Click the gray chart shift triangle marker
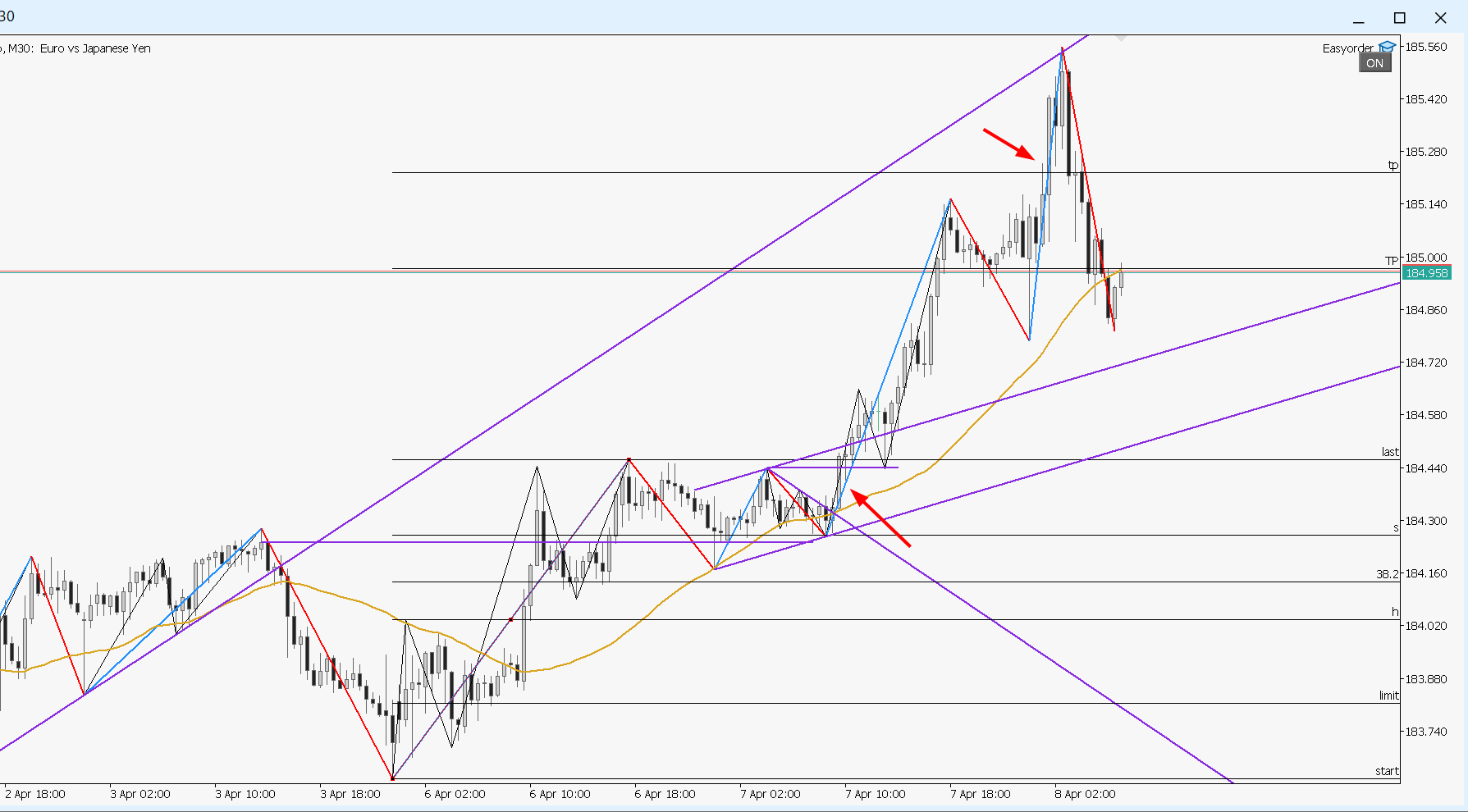 [1121, 38]
